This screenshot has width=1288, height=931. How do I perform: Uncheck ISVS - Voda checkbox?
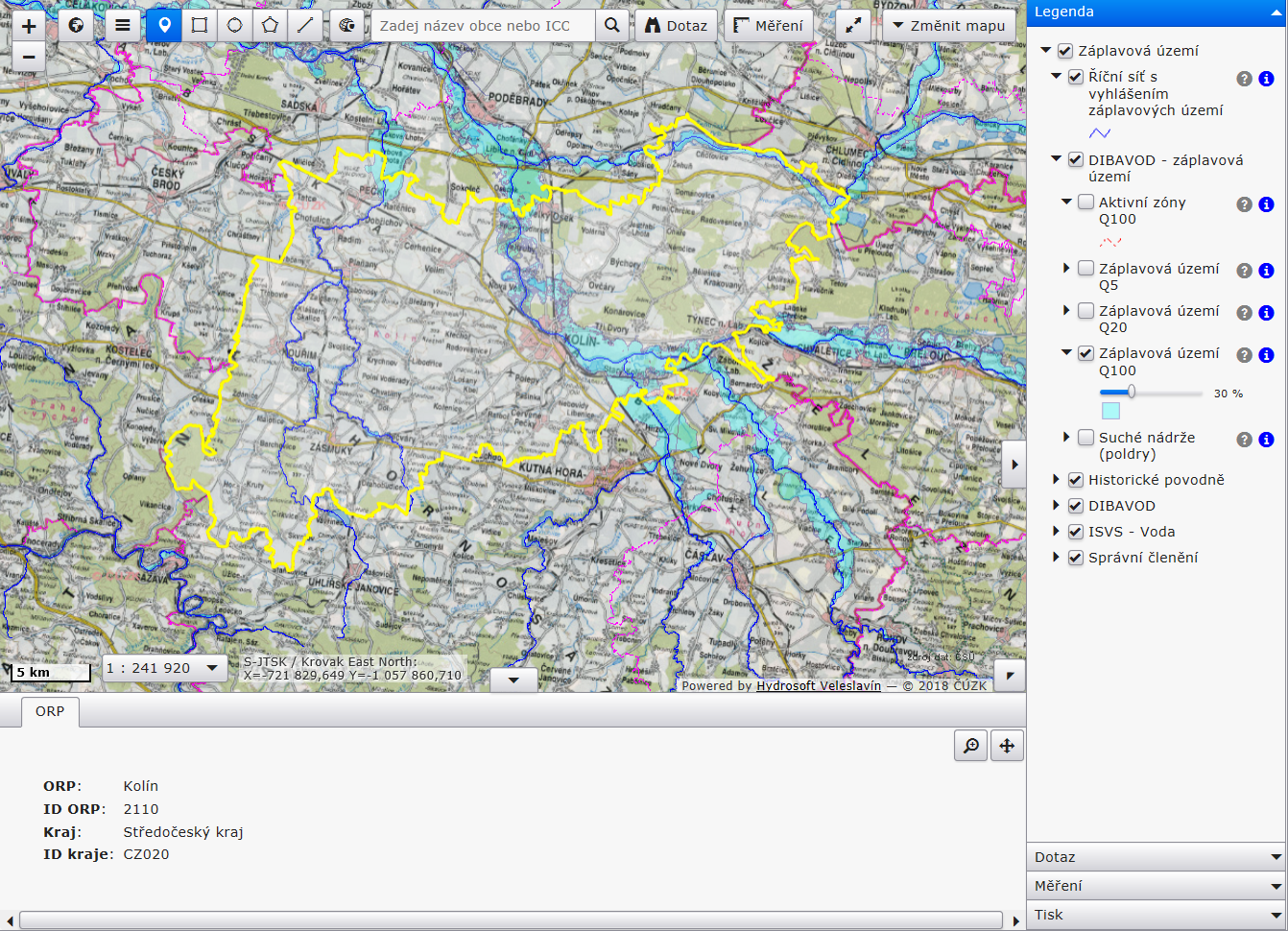coord(1076,532)
